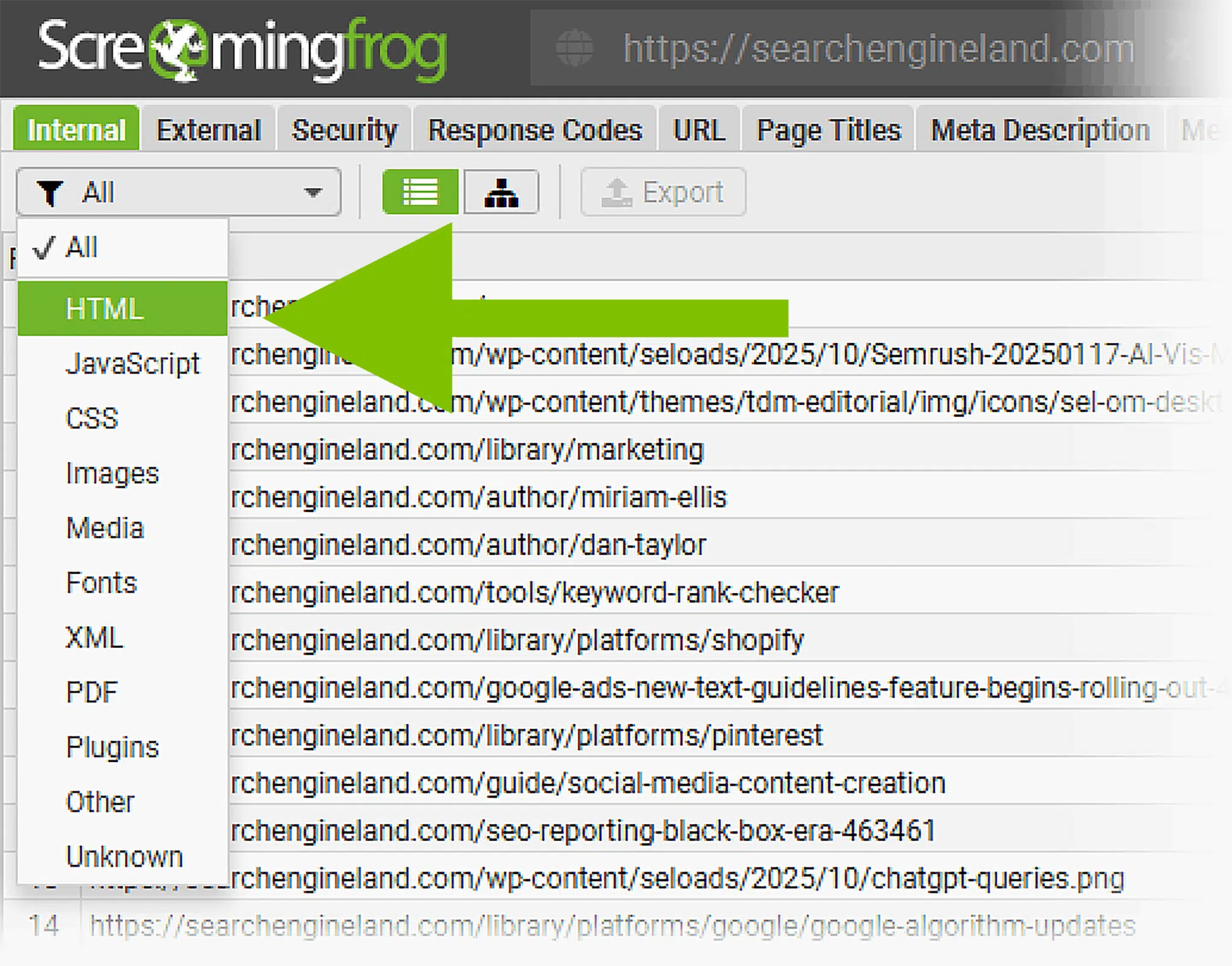Screen dimensions: 1232x966
Task: Open the External tab
Action: tap(209, 129)
